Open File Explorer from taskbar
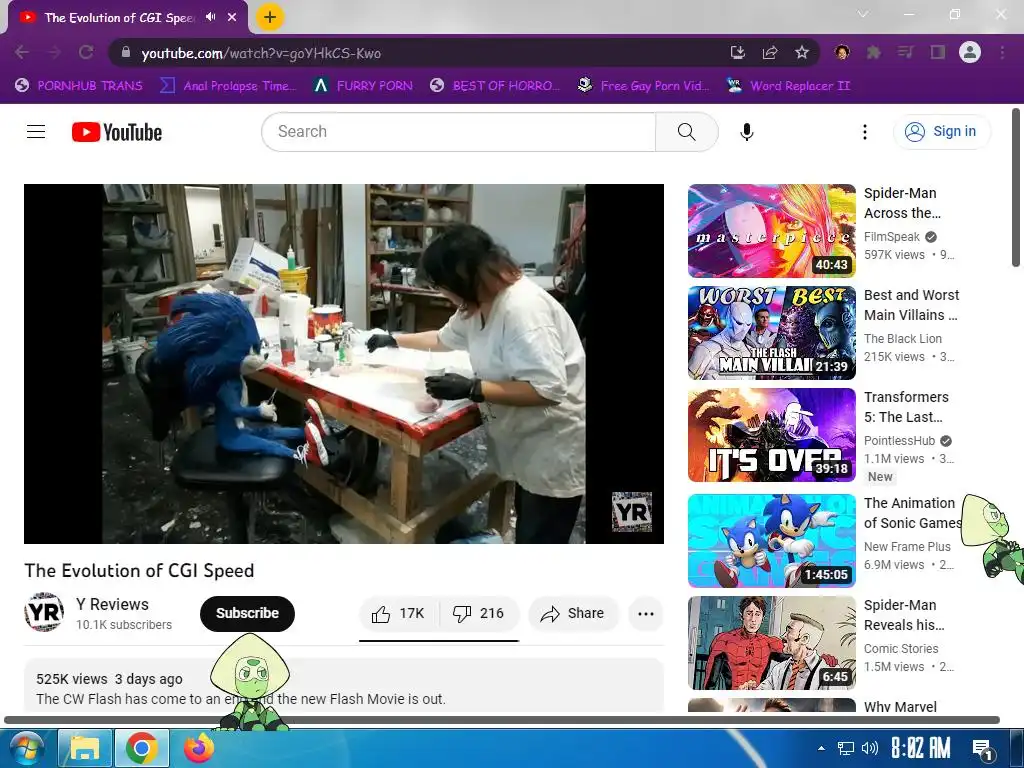 pyautogui.click(x=85, y=748)
